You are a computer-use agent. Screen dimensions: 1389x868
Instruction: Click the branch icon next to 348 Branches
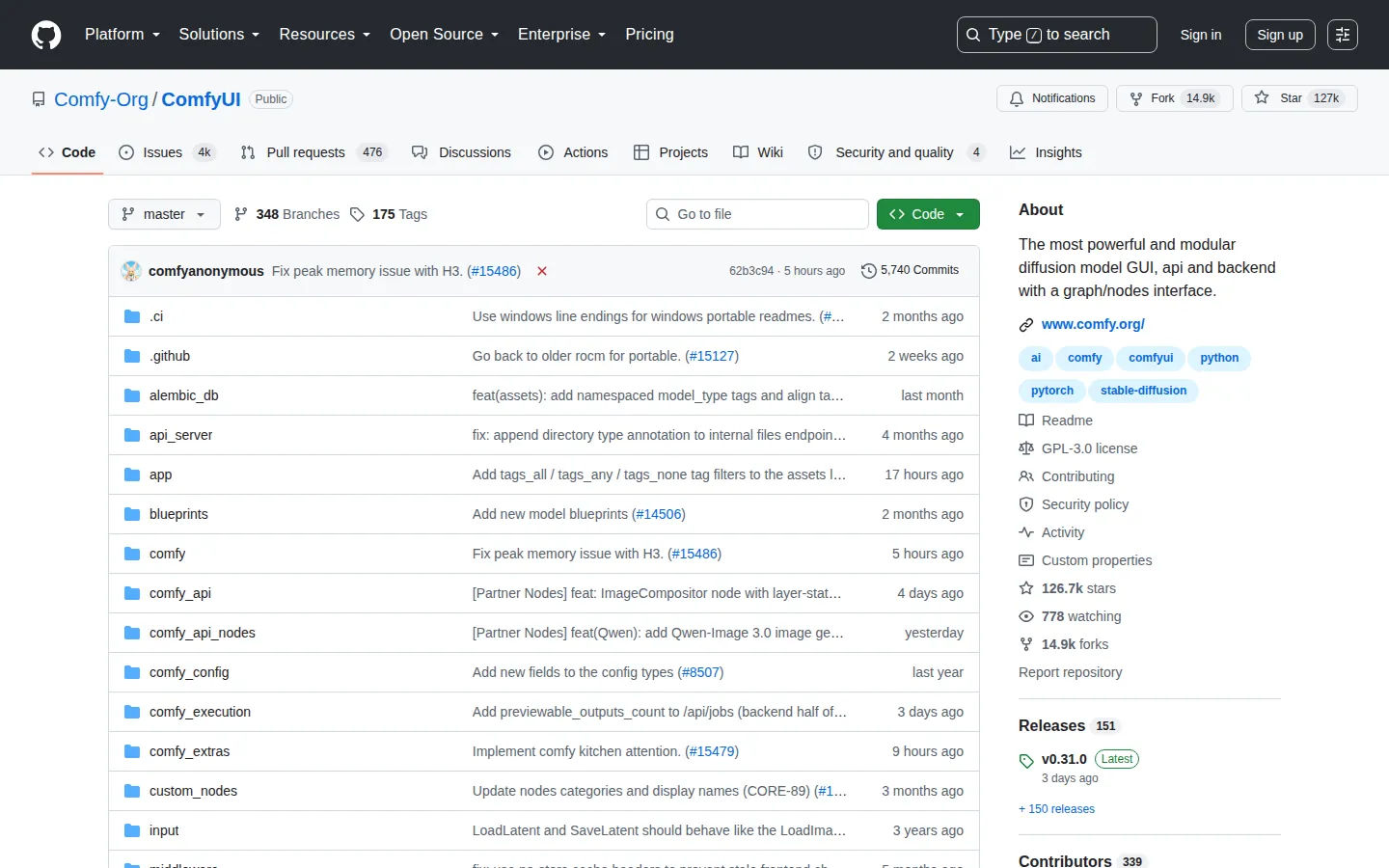tap(241, 214)
